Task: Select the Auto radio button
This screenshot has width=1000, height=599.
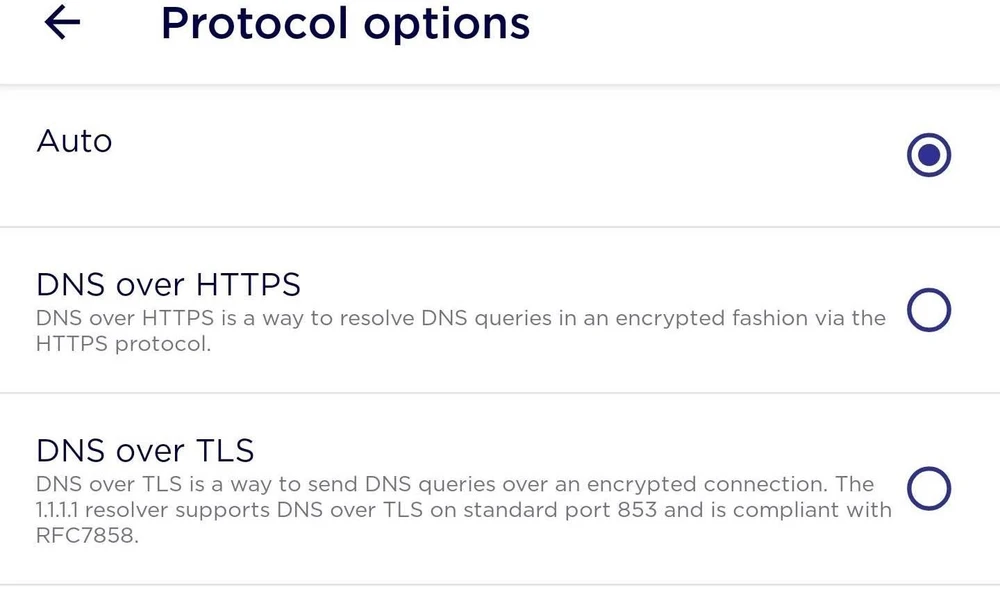Action: (x=928, y=155)
